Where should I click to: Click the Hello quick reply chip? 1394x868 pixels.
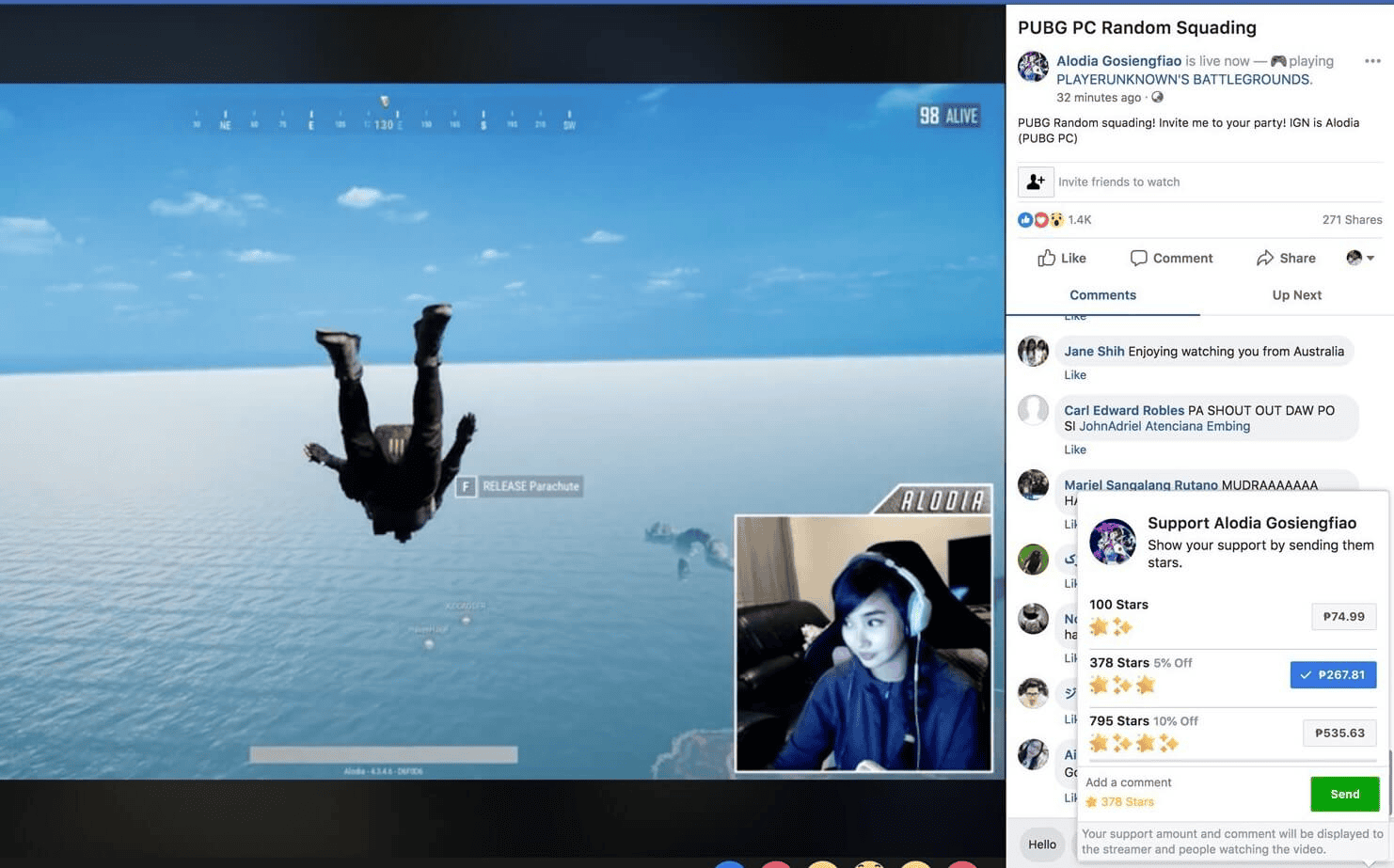1042,844
